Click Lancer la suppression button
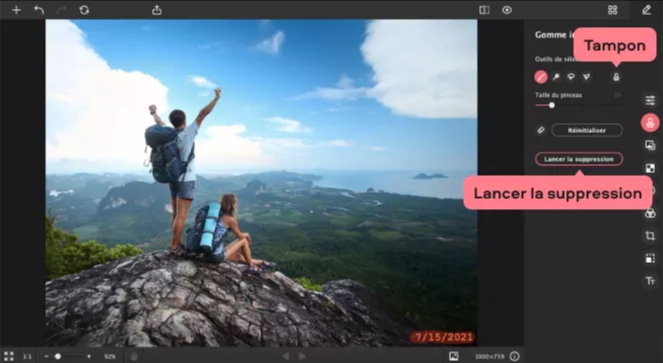This screenshot has height=363, width=663. (x=579, y=159)
